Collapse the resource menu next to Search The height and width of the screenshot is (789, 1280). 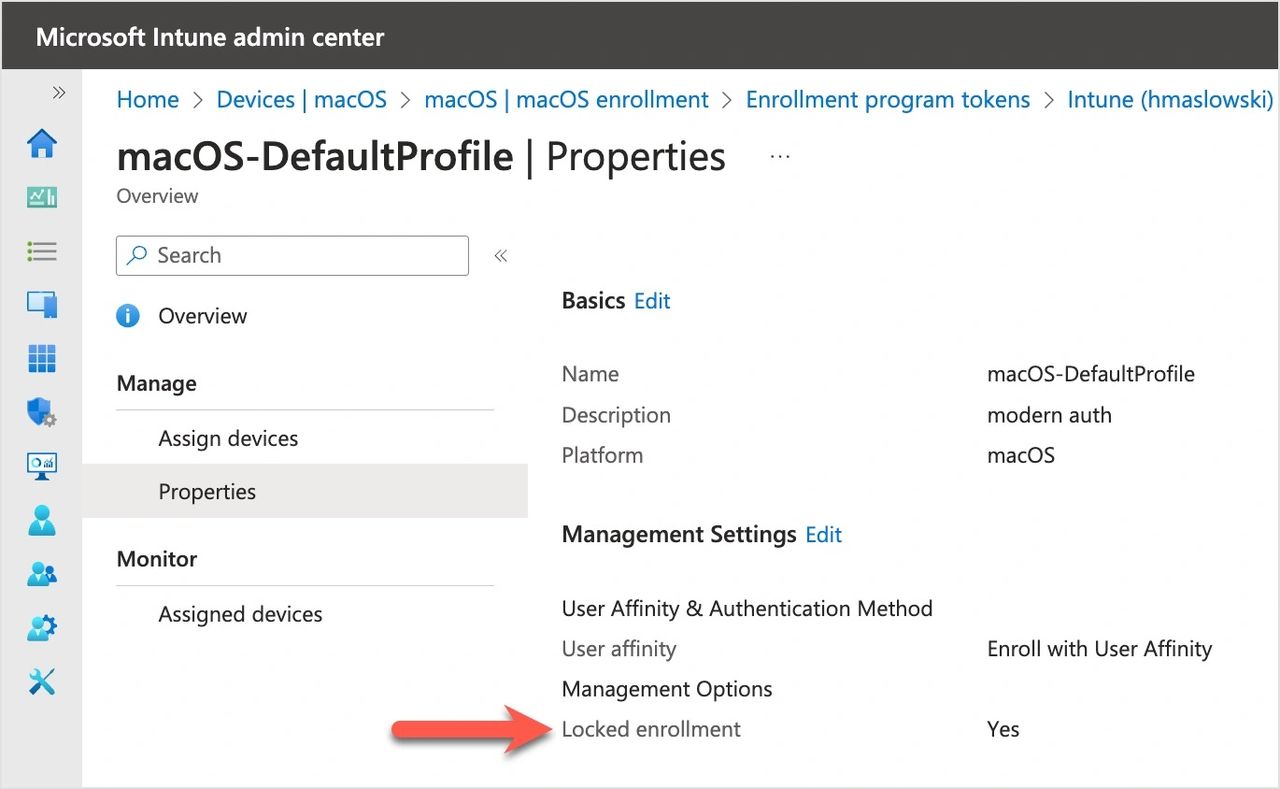pos(501,256)
